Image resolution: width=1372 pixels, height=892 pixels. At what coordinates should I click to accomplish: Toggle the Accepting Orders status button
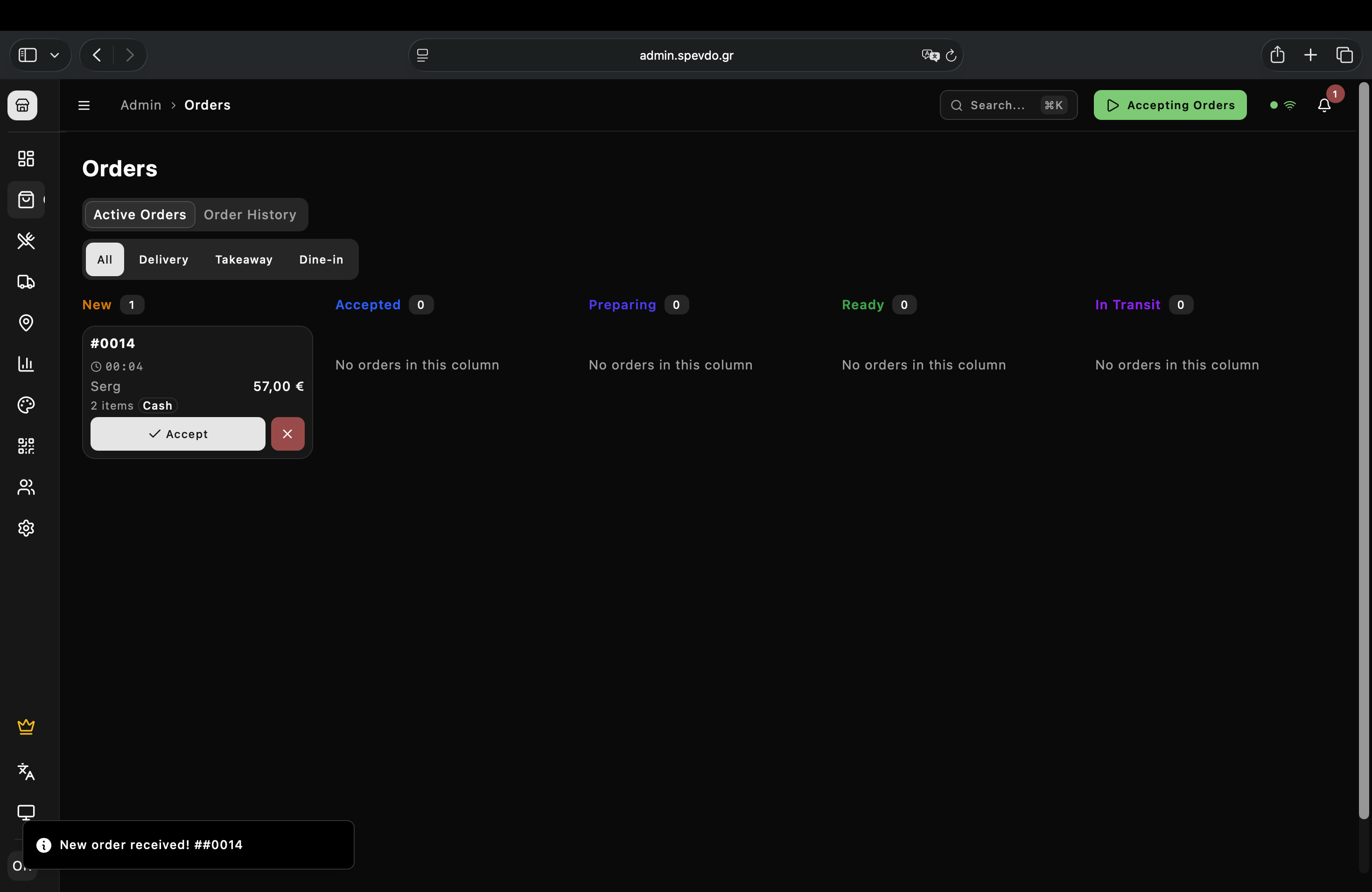(1169, 105)
